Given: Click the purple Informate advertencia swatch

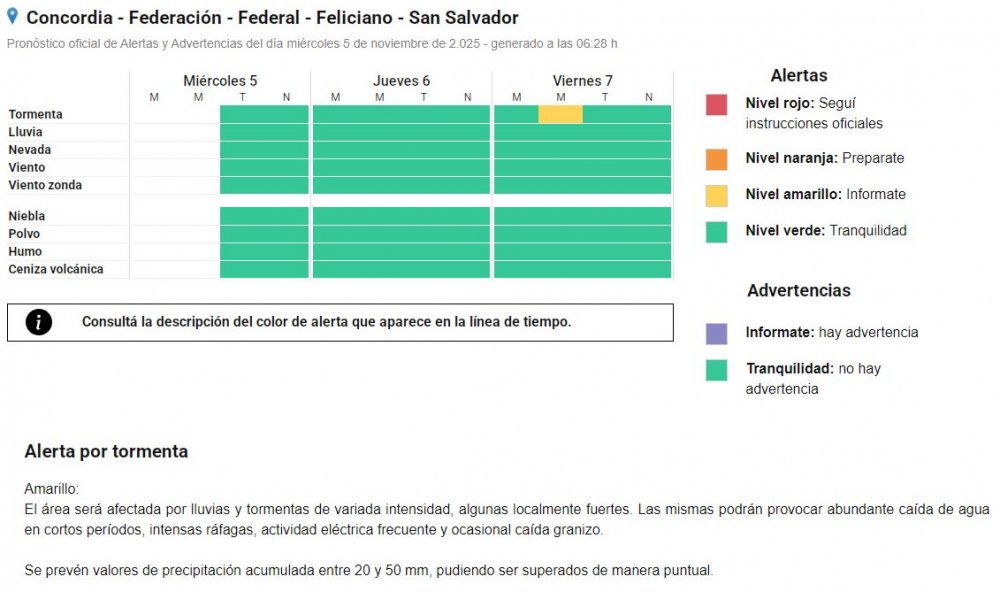Looking at the screenshot, I should pos(716,333).
